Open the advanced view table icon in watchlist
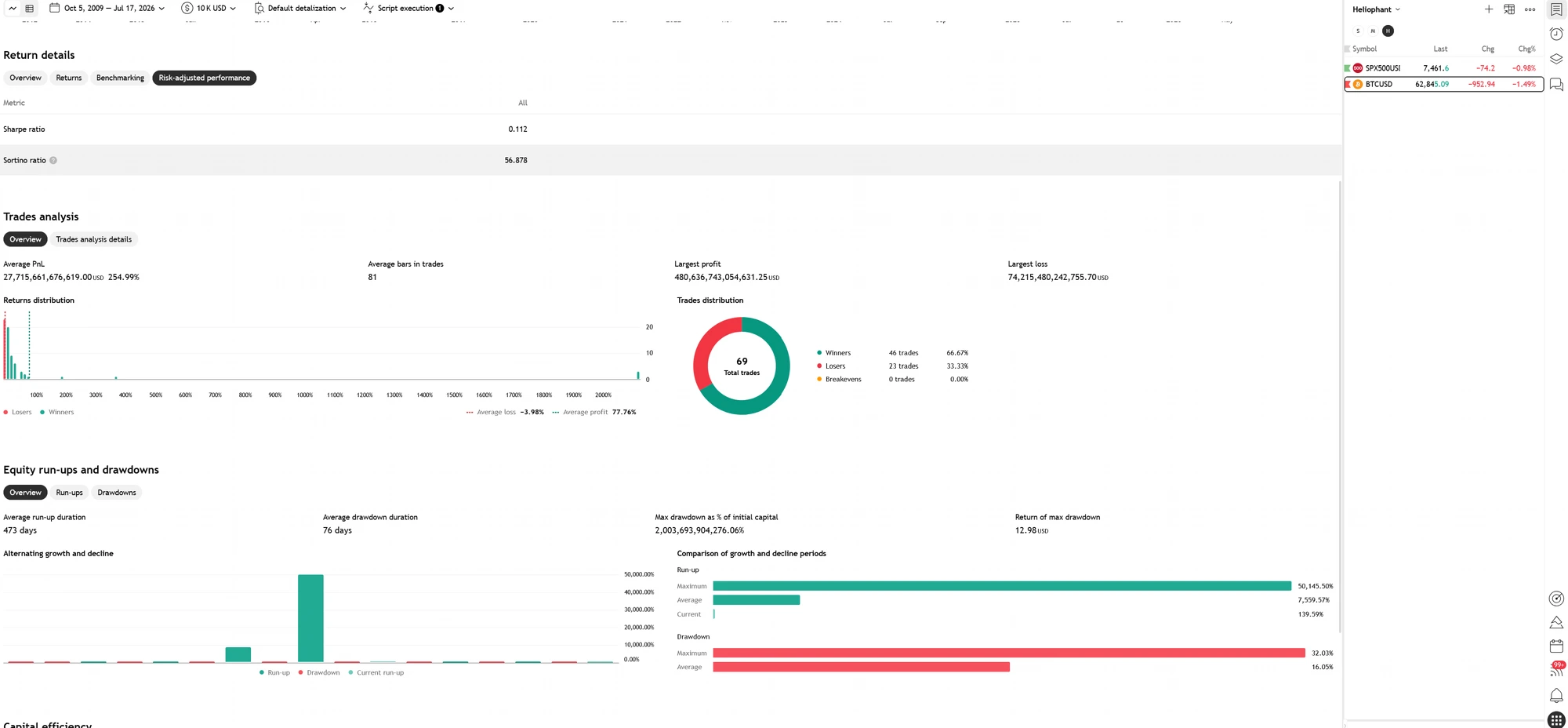Viewport: 1568px width, 728px height. coord(1509,9)
